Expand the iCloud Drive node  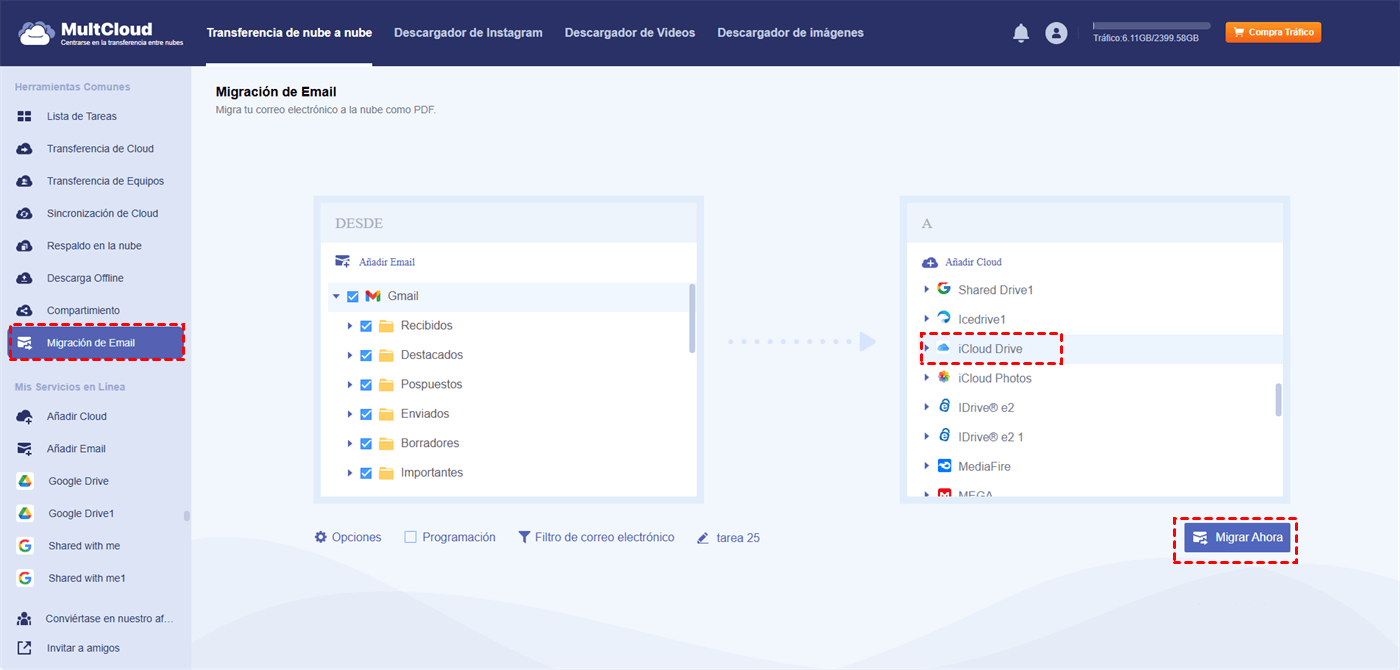tap(927, 349)
